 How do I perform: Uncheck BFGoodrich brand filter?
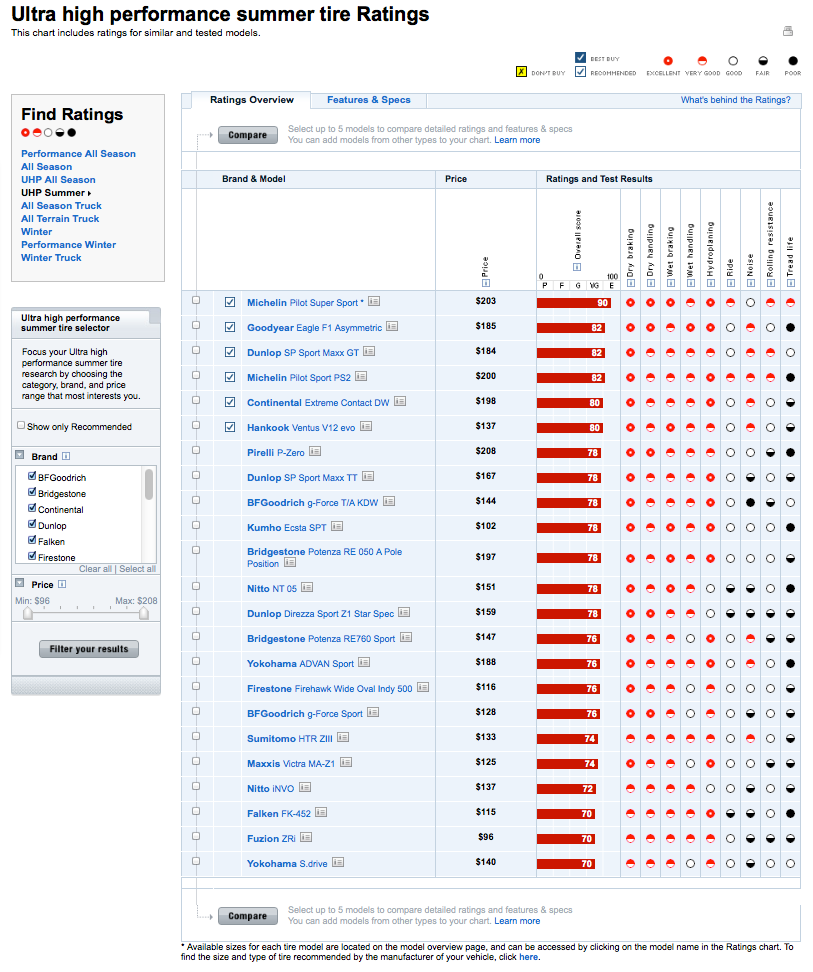pyautogui.click(x=32, y=476)
